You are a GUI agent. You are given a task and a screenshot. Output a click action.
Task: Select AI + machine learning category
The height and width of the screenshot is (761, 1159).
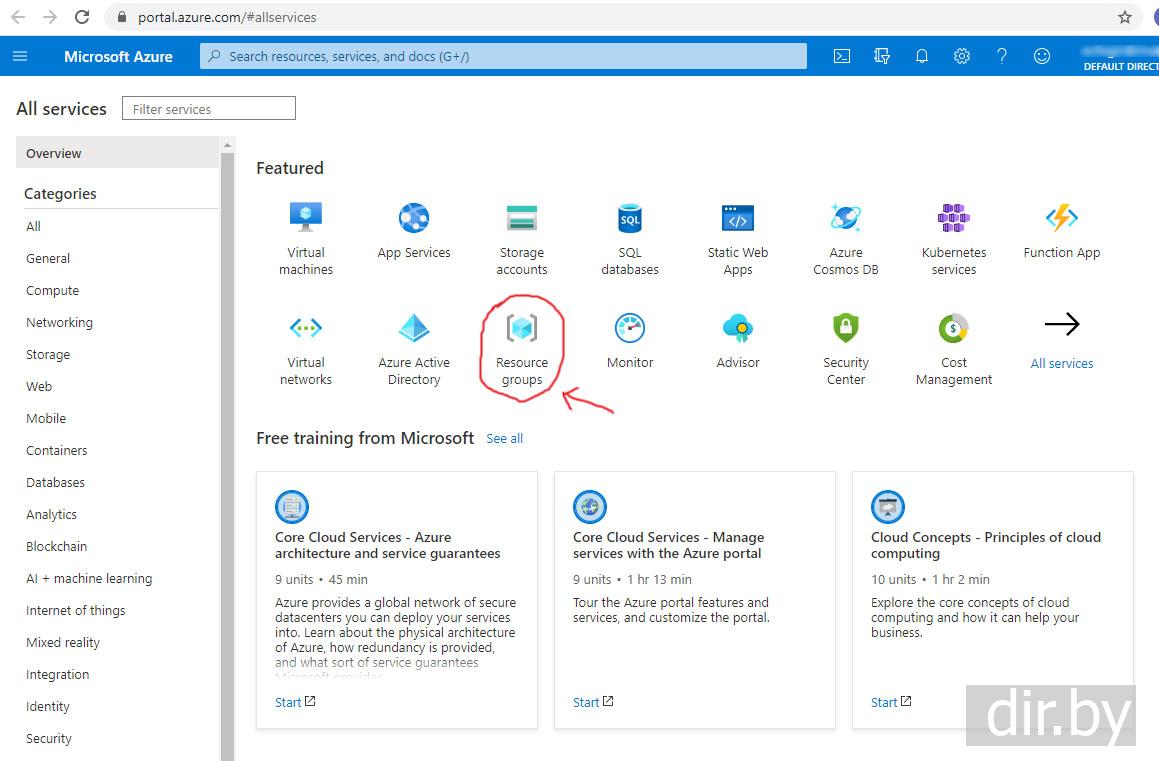pyautogui.click(x=89, y=578)
